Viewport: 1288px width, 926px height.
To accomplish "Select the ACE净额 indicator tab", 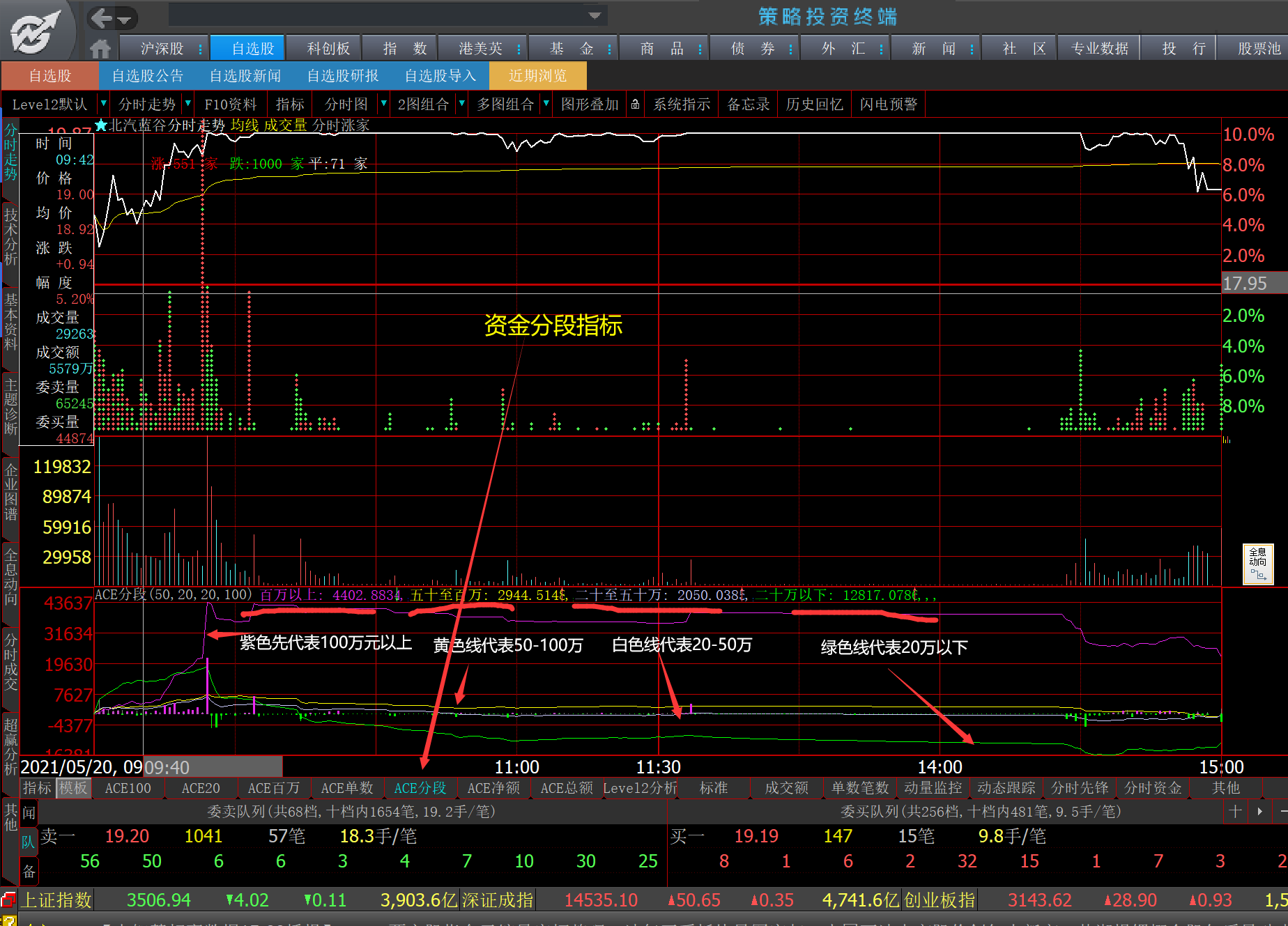I will tap(493, 788).
